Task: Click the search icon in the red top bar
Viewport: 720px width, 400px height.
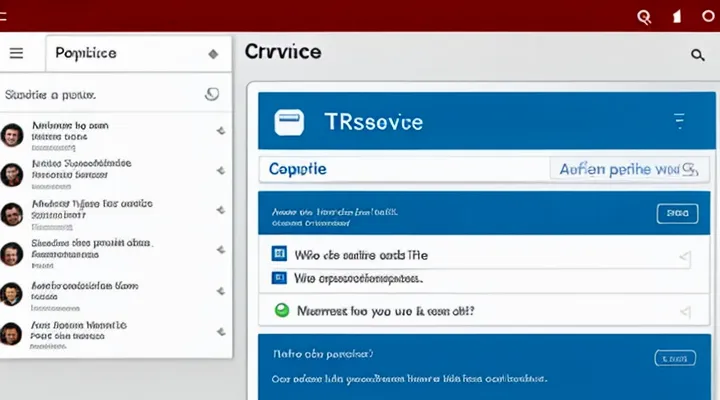Action: (x=644, y=16)
